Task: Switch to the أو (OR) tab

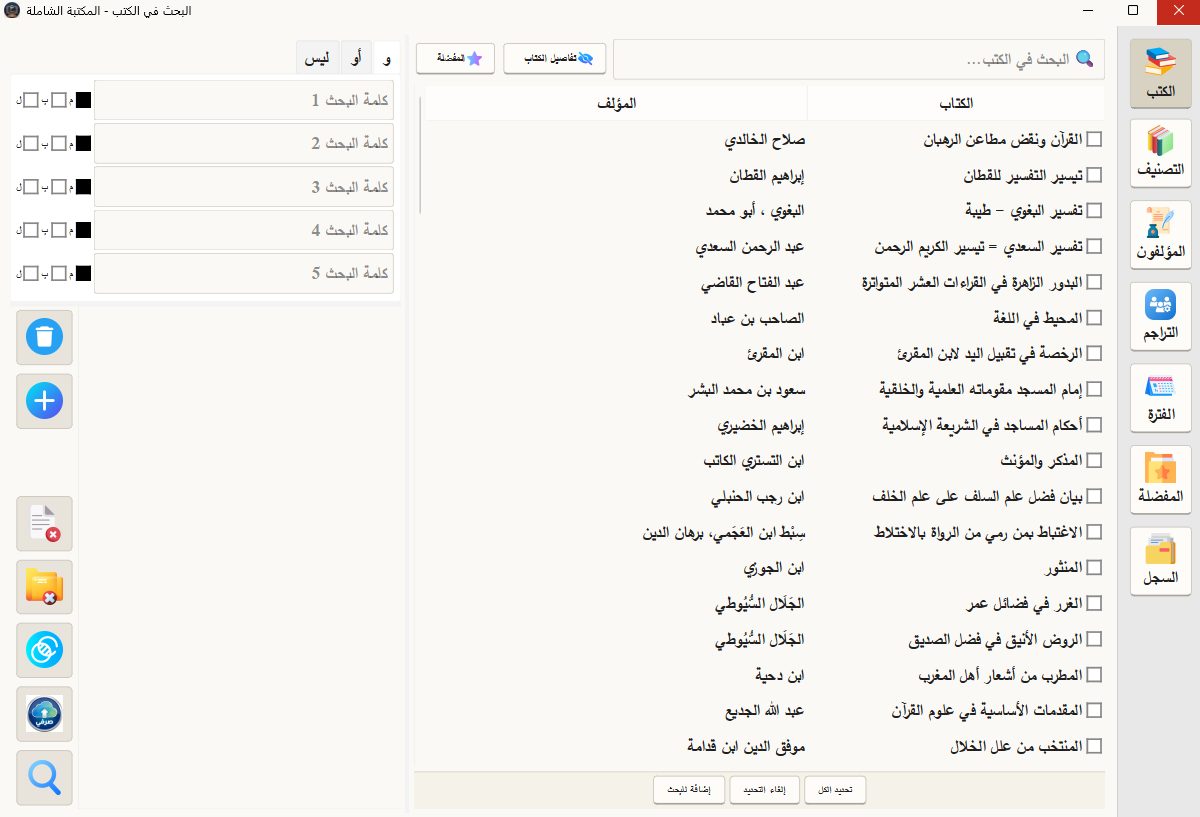Action: [x=357, y=59]
